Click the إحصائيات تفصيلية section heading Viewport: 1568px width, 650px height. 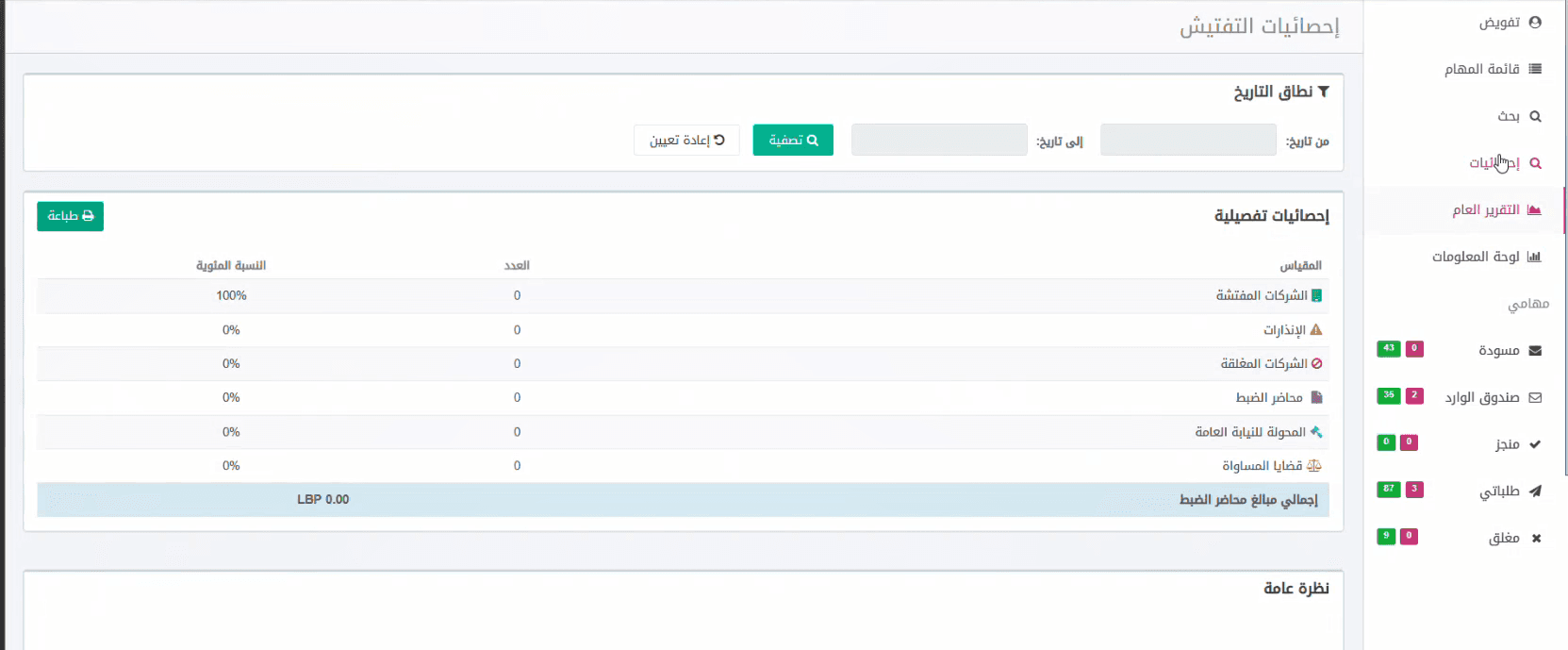tap(1271, 216)
